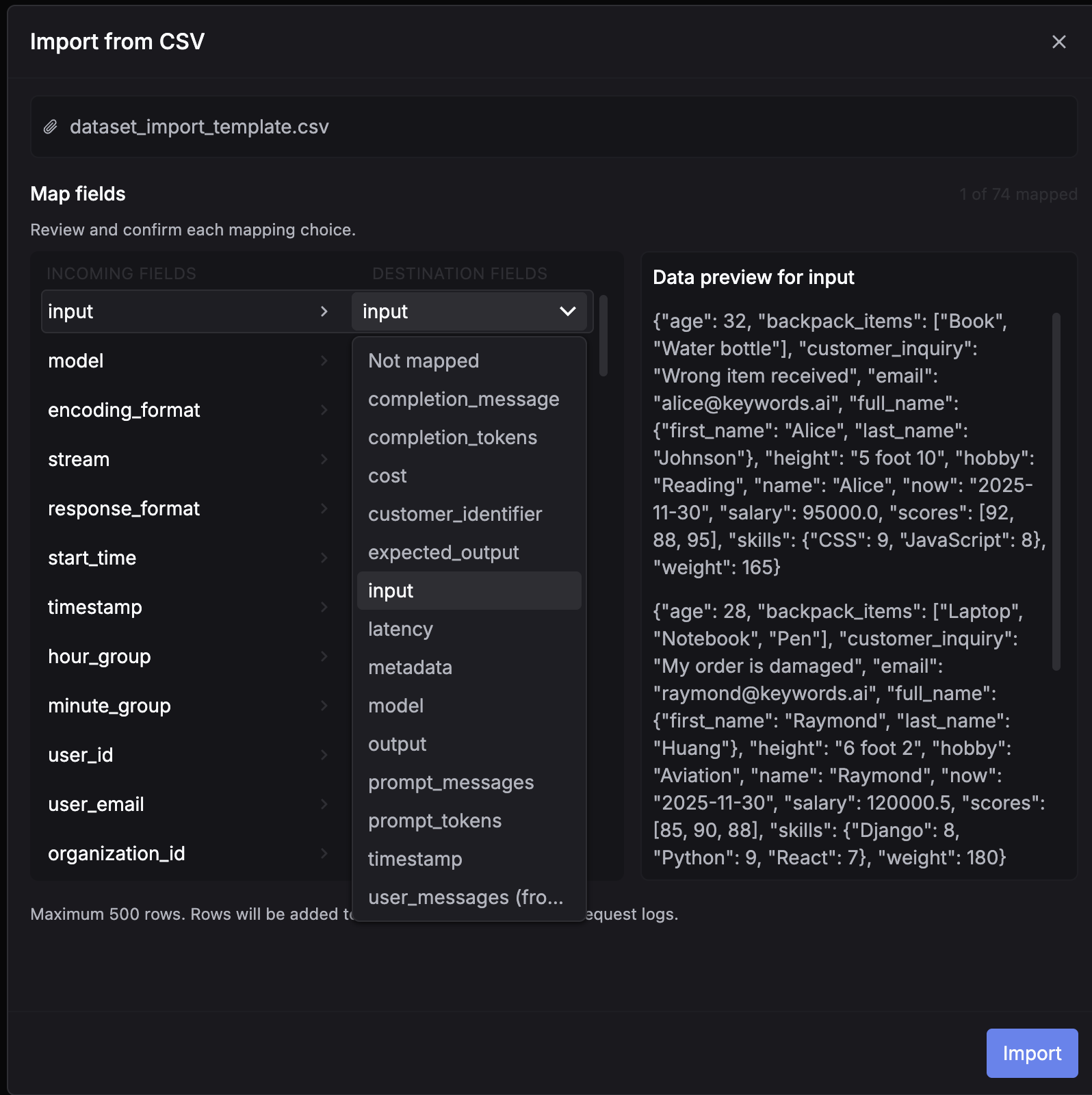Click the arrow icon next to model field
Image resolution: width=1092 pixels, height=1095 pixels.
(324, 361)
